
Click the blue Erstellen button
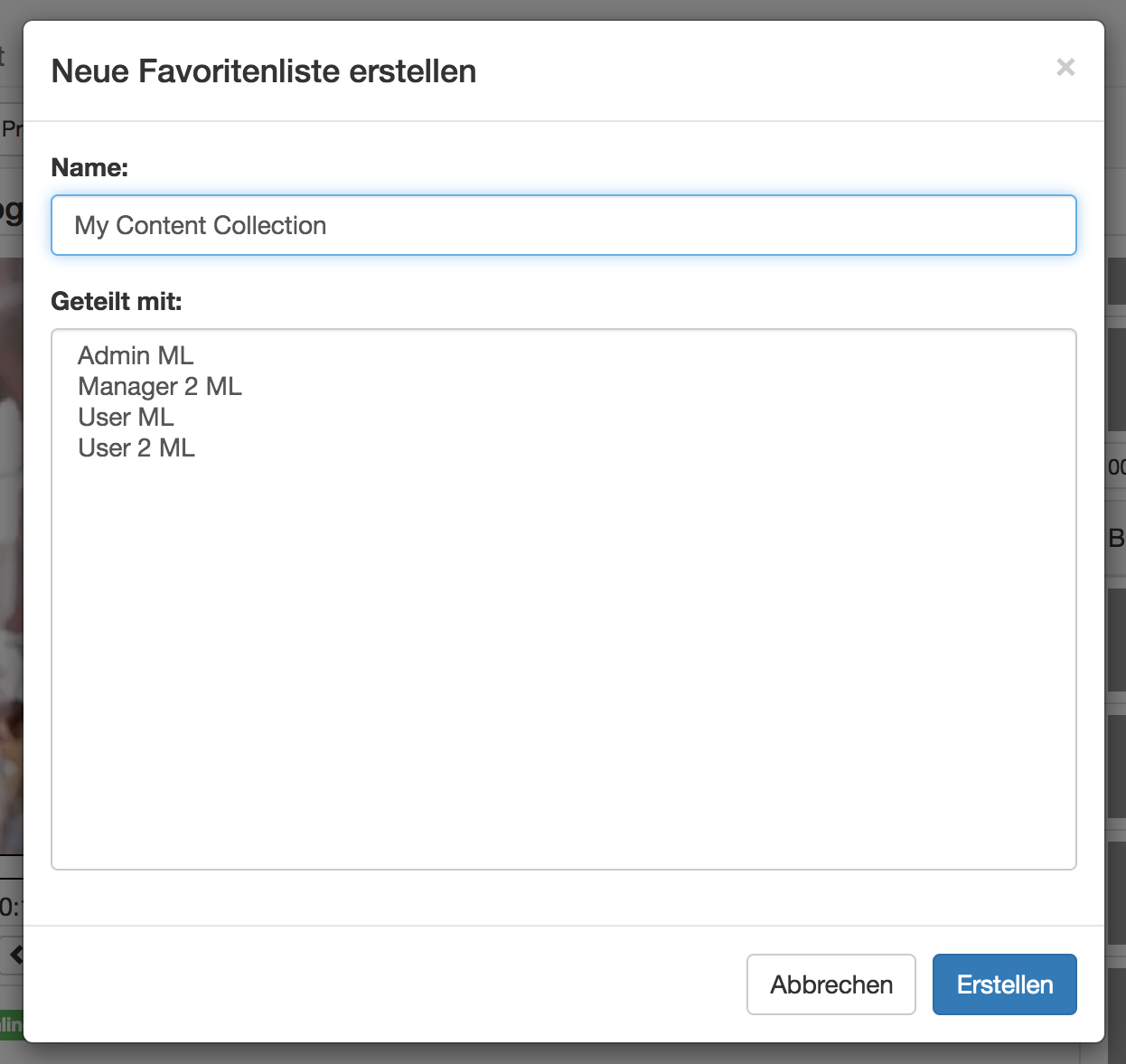pos(1004,984)
